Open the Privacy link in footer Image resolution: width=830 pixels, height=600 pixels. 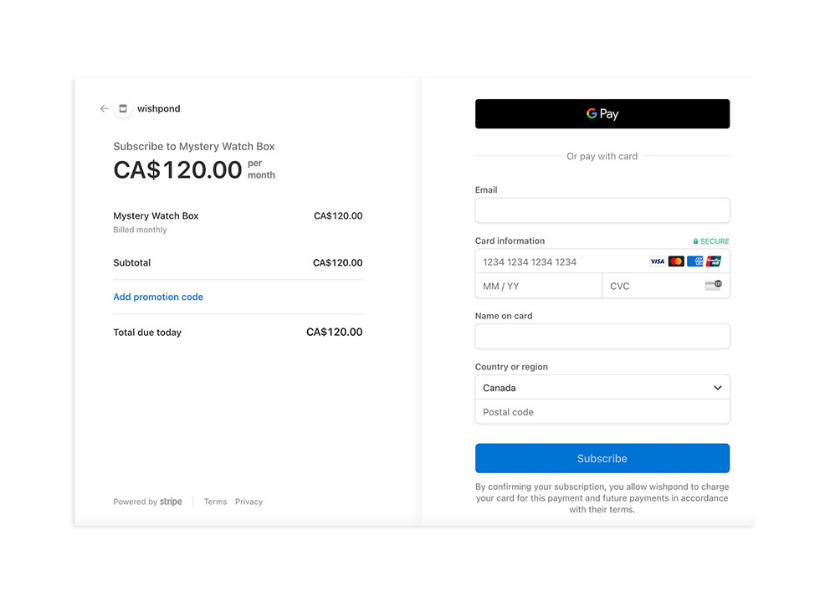click(x=249, y=502)
